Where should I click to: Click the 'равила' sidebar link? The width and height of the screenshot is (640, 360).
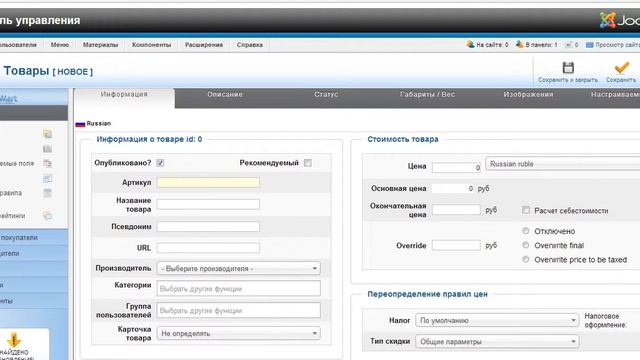pos(11,193)
